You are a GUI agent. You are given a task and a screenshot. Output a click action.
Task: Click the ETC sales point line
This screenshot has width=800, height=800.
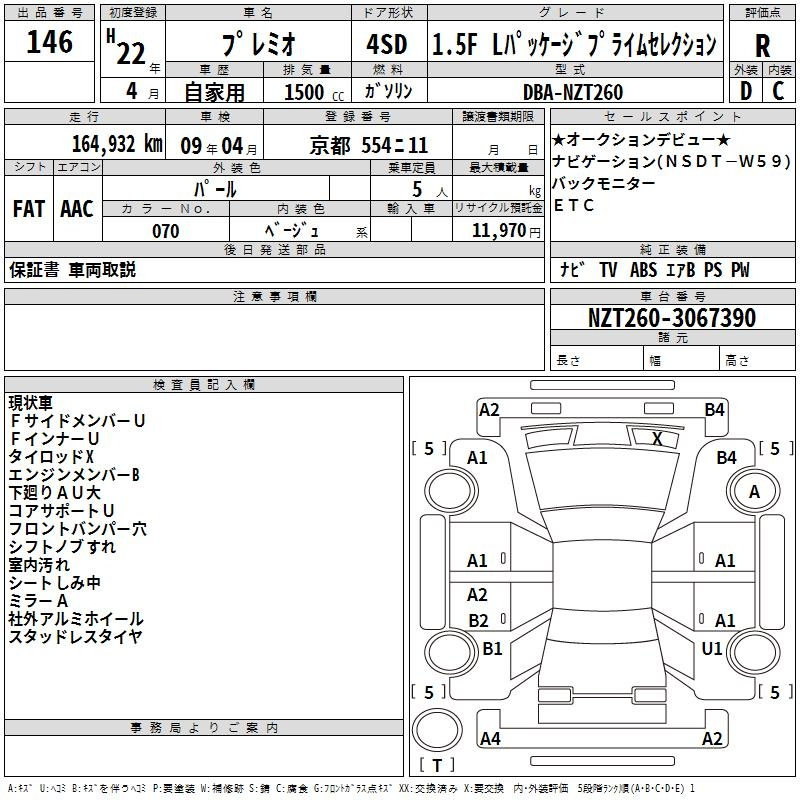point(574,205)
